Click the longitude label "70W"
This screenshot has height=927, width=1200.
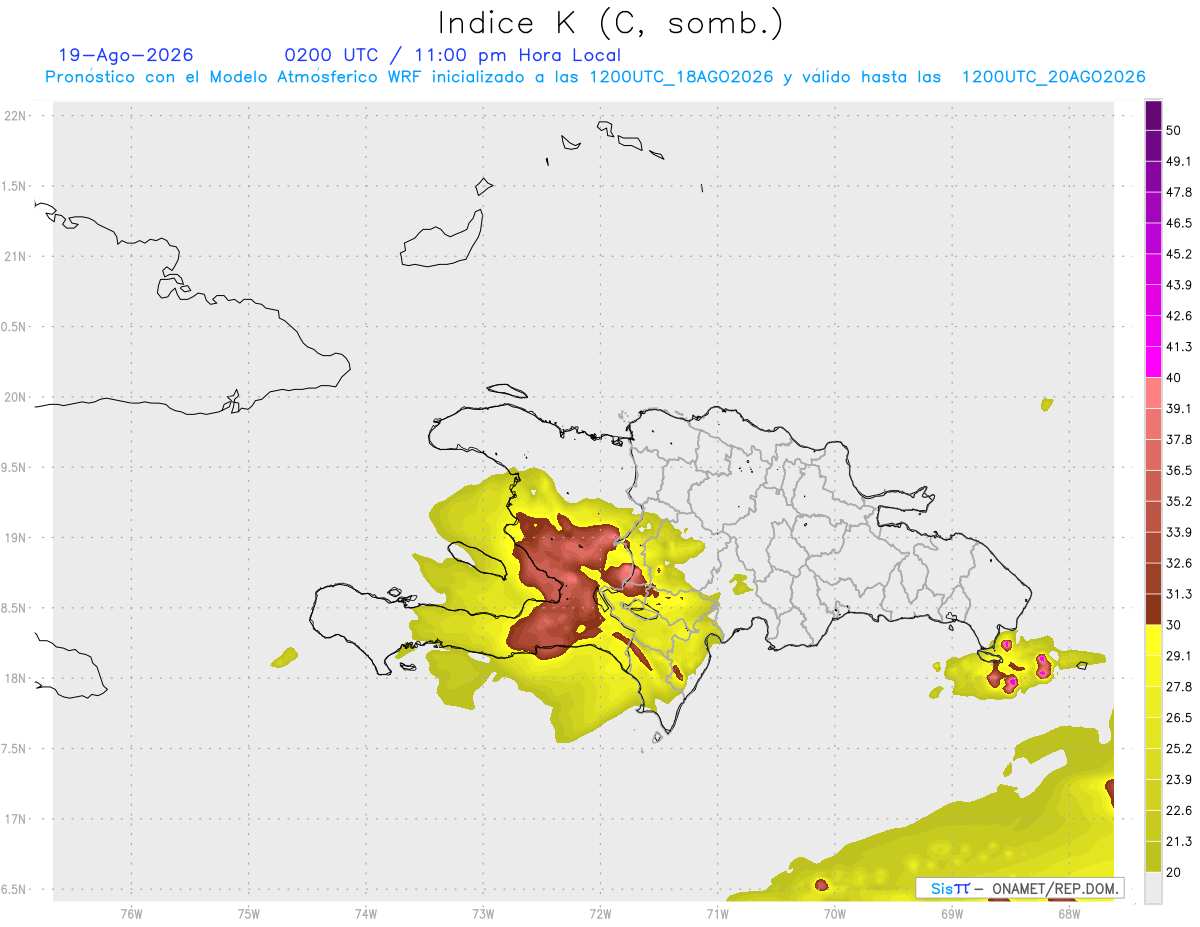coord(835,912)
